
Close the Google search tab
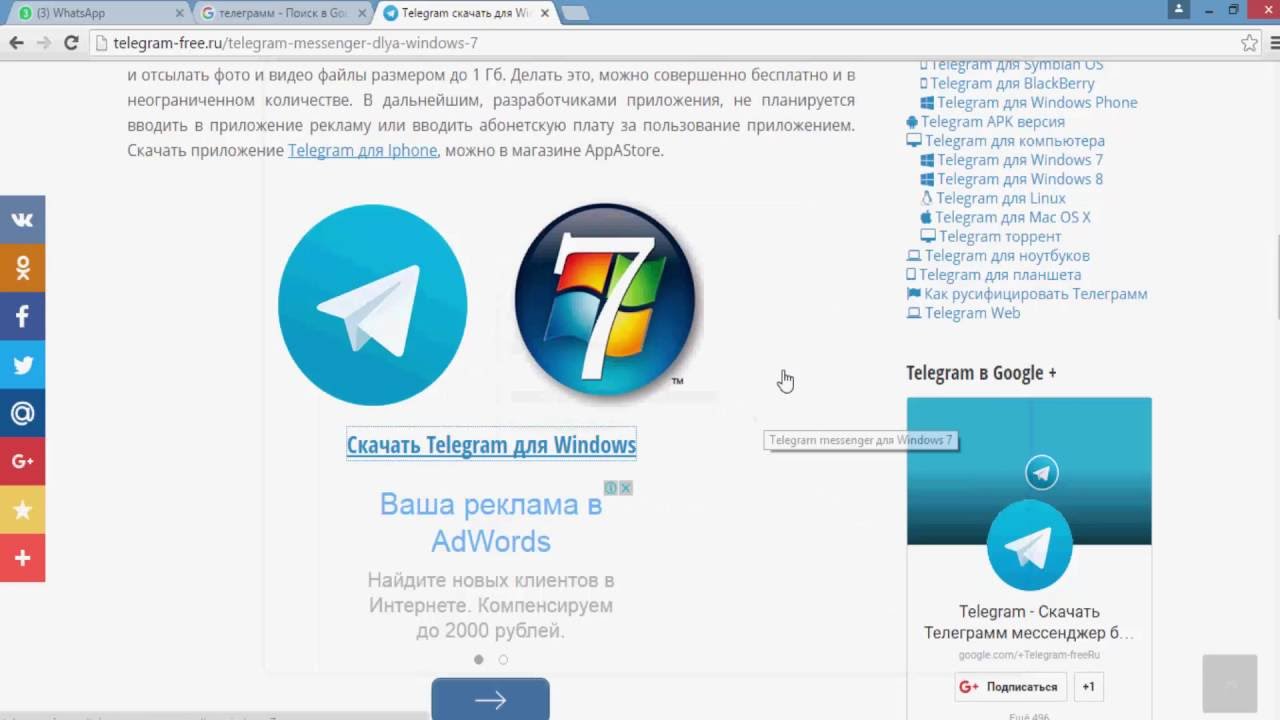tap(362, 13)
